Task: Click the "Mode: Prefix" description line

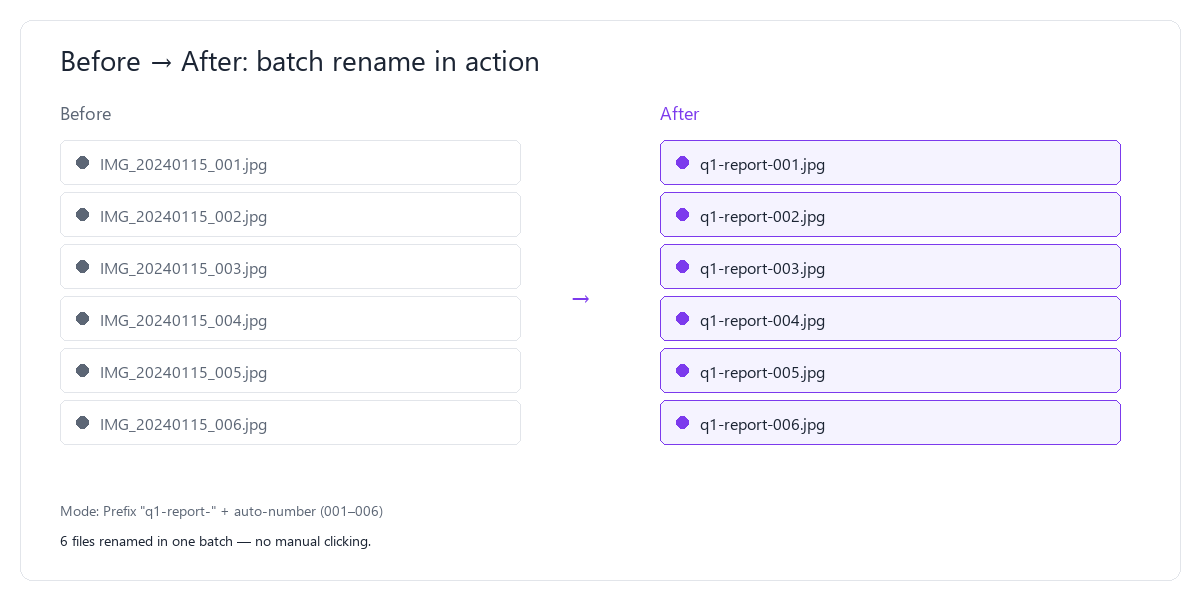Action: click(x=221, y=511)
